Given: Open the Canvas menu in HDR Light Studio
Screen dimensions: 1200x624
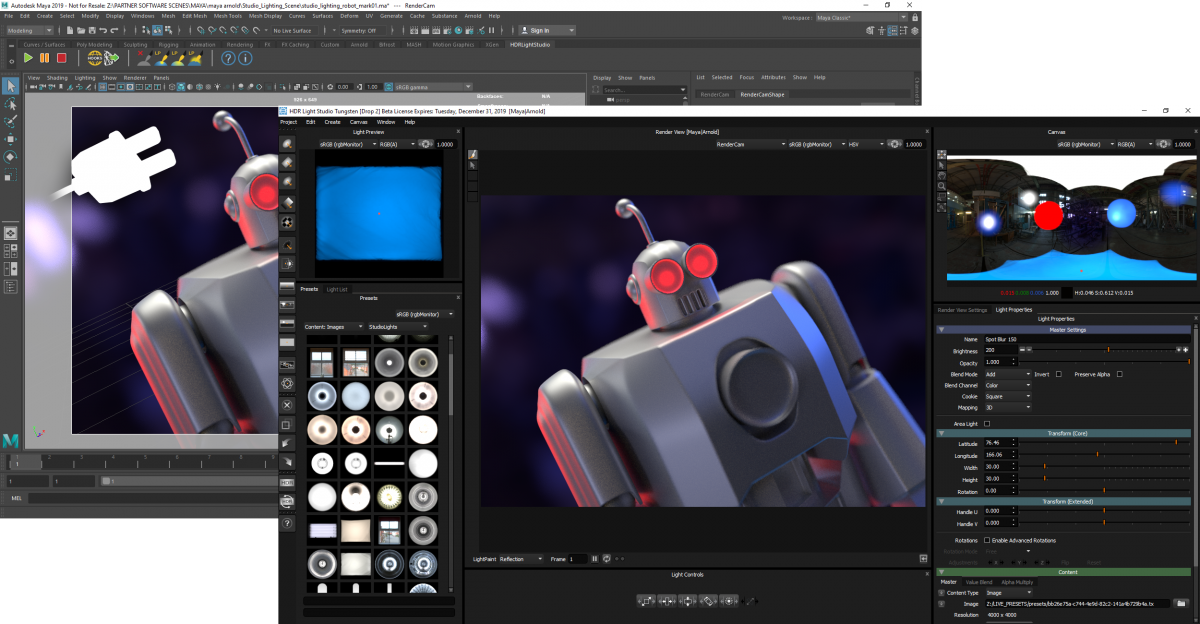Looking at the screenshot, I should point(359,122).
